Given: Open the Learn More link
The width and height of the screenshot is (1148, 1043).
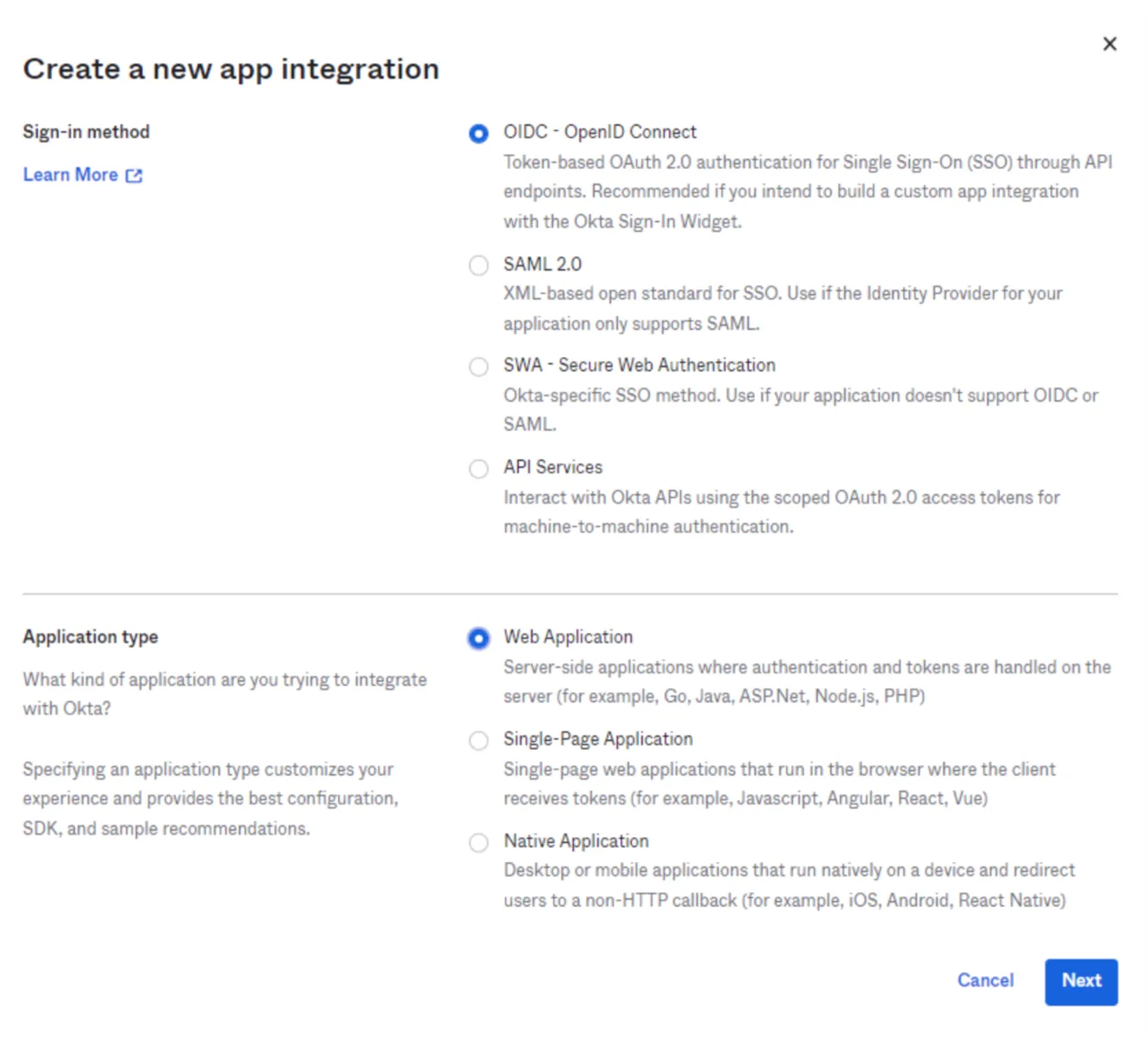Looking at the screenshot, I should pyautogui.click(x=70, y=174).
